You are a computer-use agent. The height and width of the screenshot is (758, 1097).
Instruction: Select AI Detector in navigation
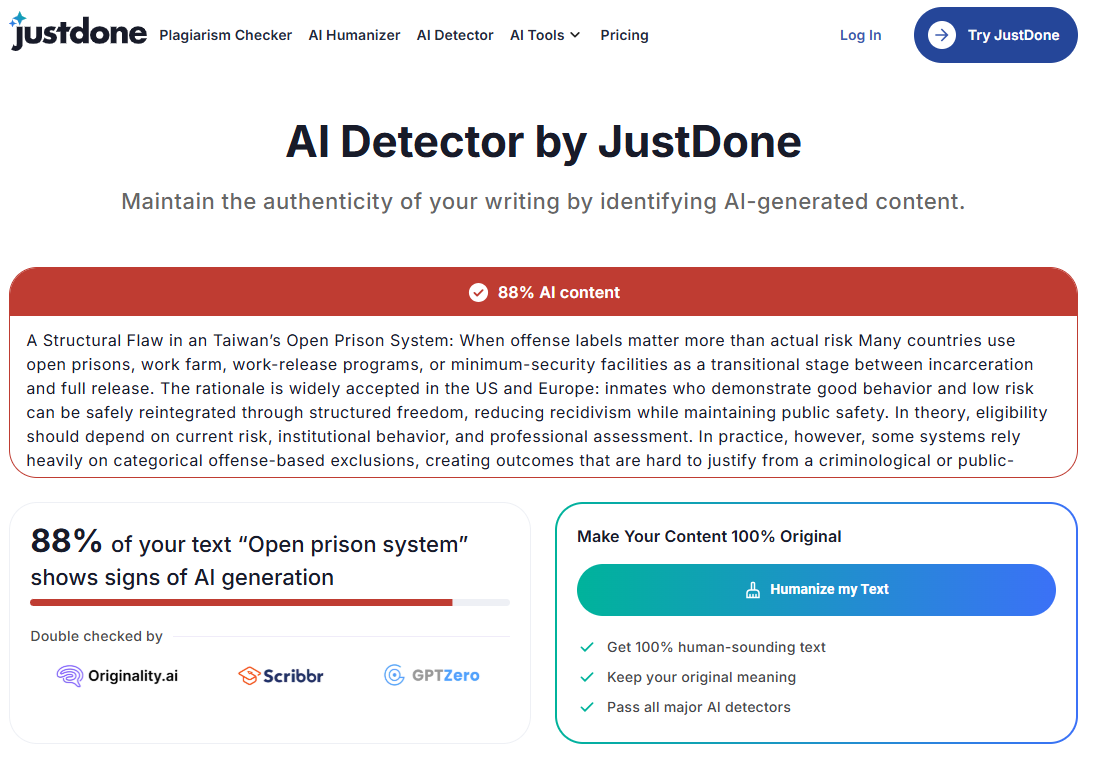[x=455, y=35]
